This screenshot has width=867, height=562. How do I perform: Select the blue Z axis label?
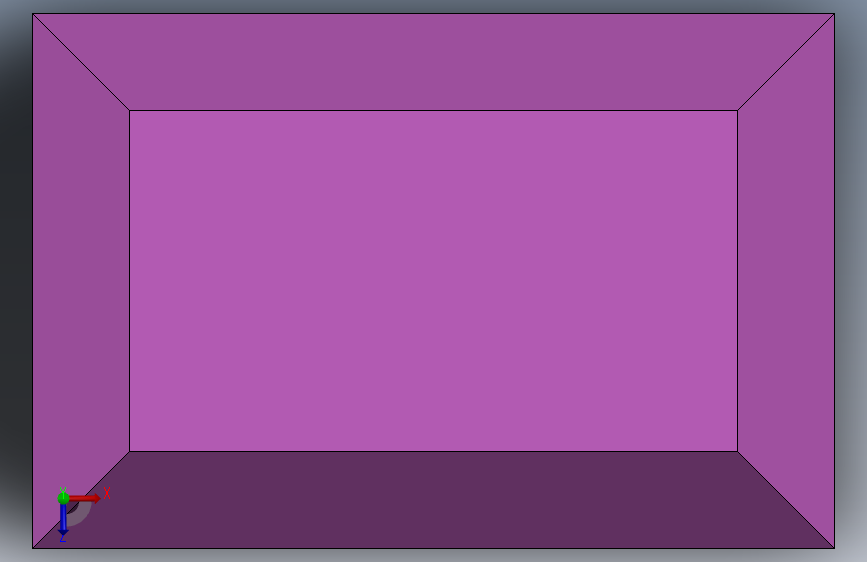[63, 538]
